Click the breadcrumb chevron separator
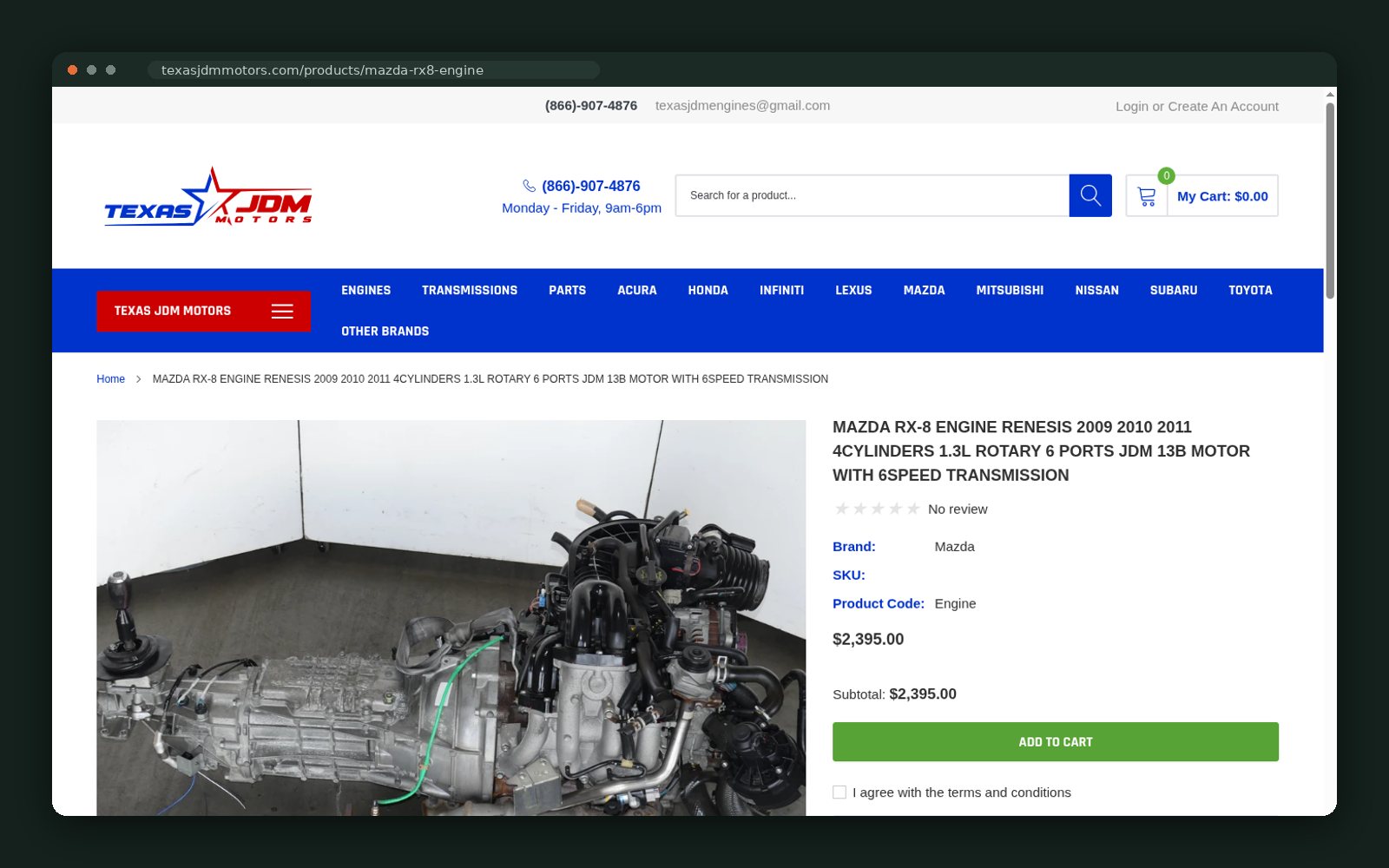The image size is (1389, 868). (139, 379)
